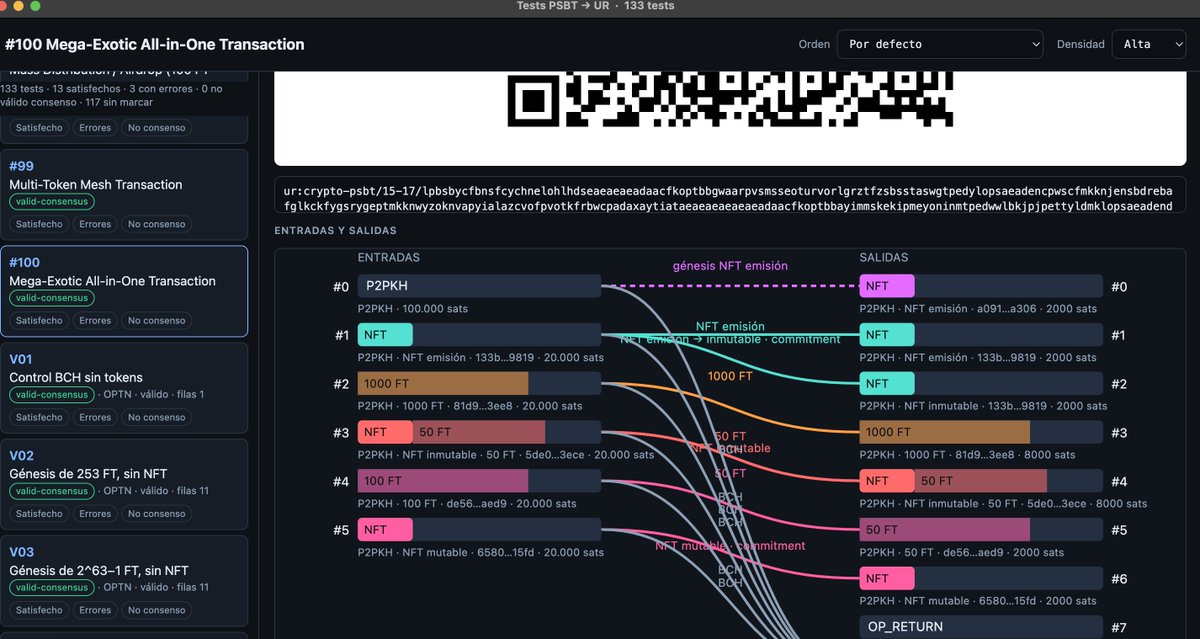1200x639 pixels.
Task: Select input #0 P2PKH bar
Action: coord(479,286)
